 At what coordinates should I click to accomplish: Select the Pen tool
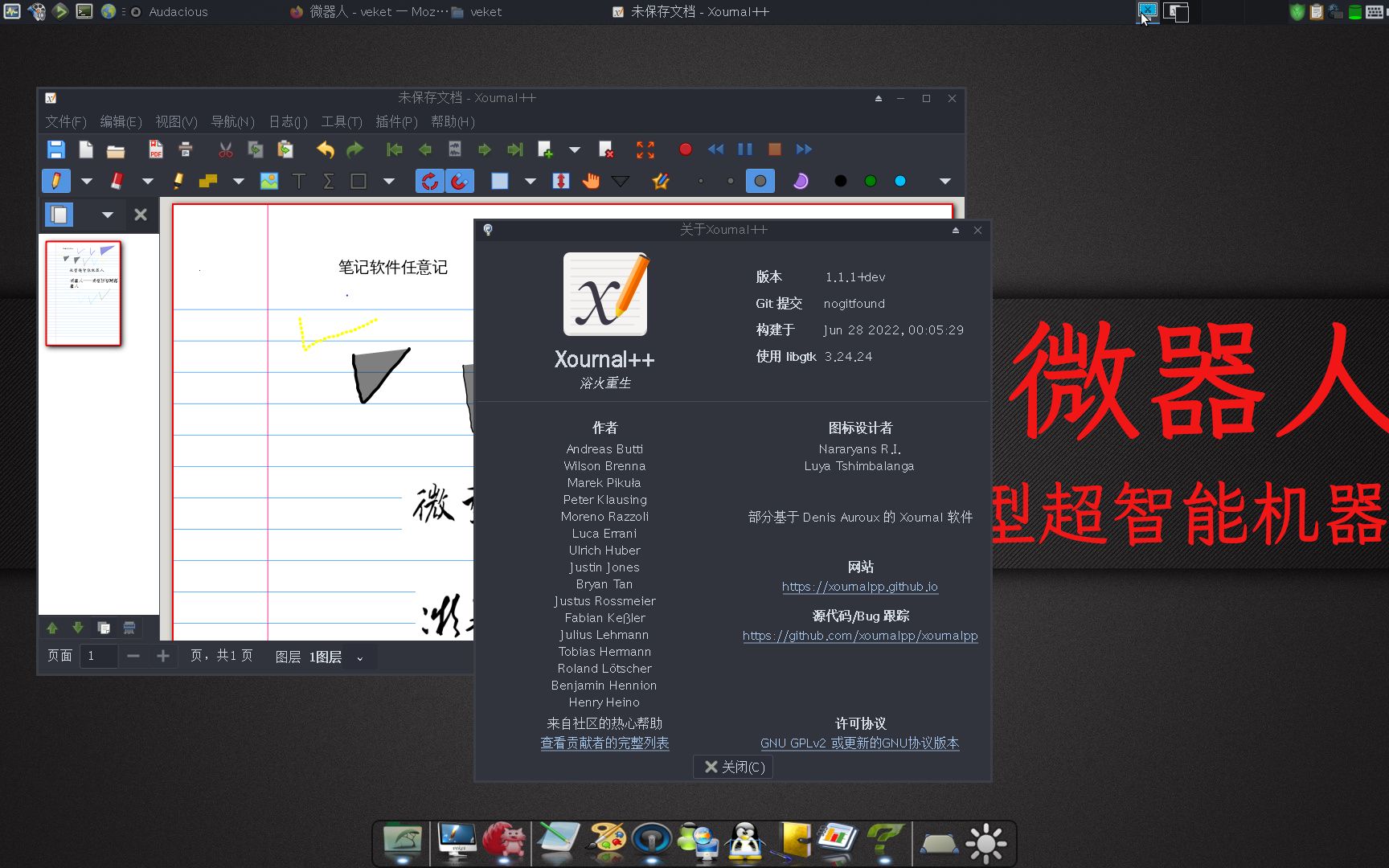click(56, 181)
